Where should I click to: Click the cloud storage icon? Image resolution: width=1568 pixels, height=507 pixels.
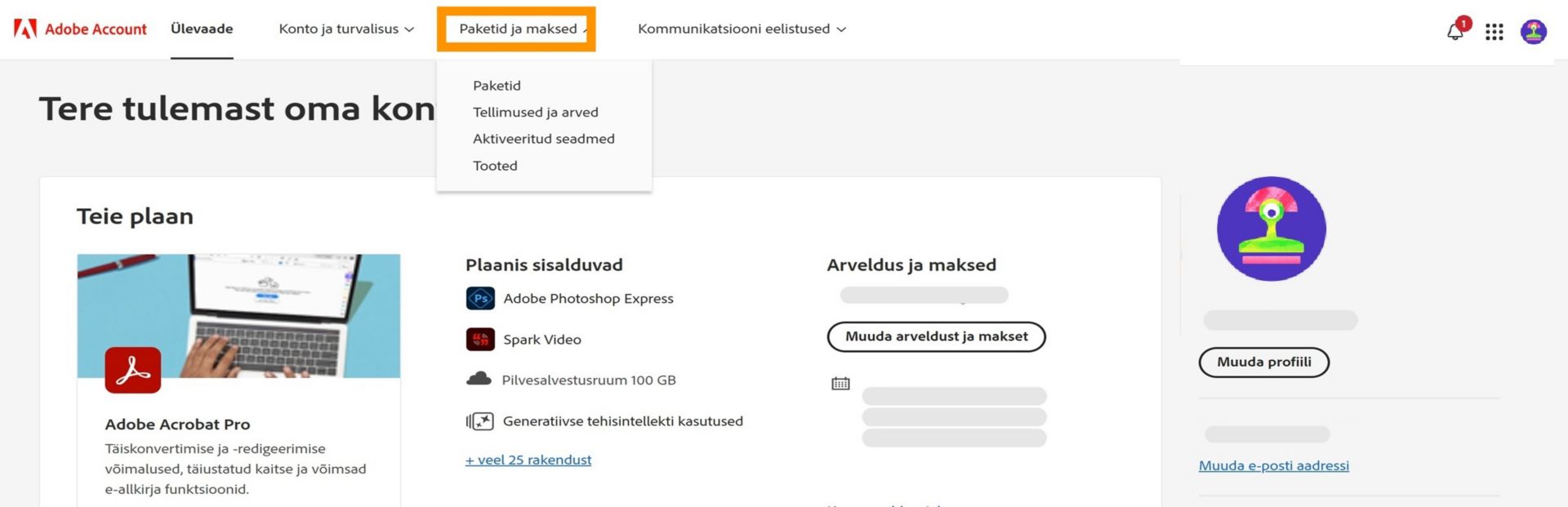pyautogui.click(x=479, y=380)
